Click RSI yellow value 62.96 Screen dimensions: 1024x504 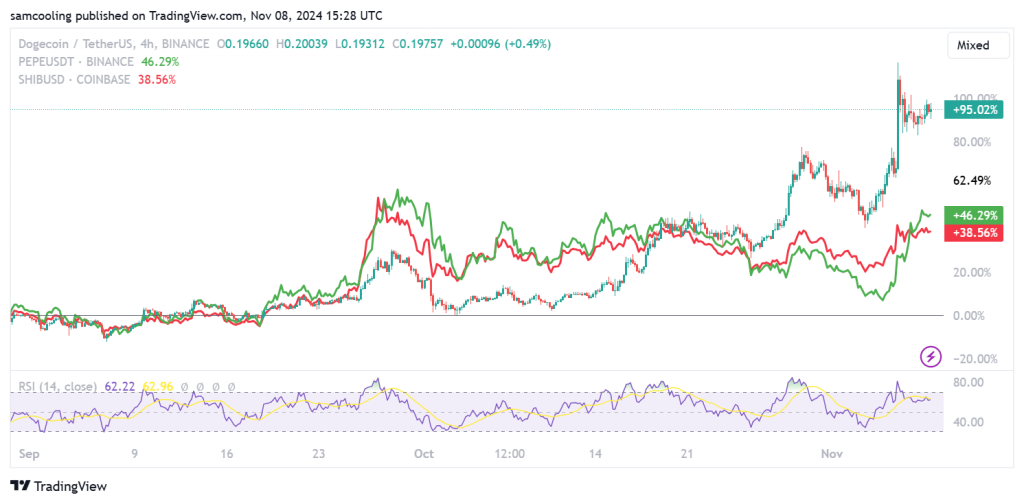click(x=157, y=386)
